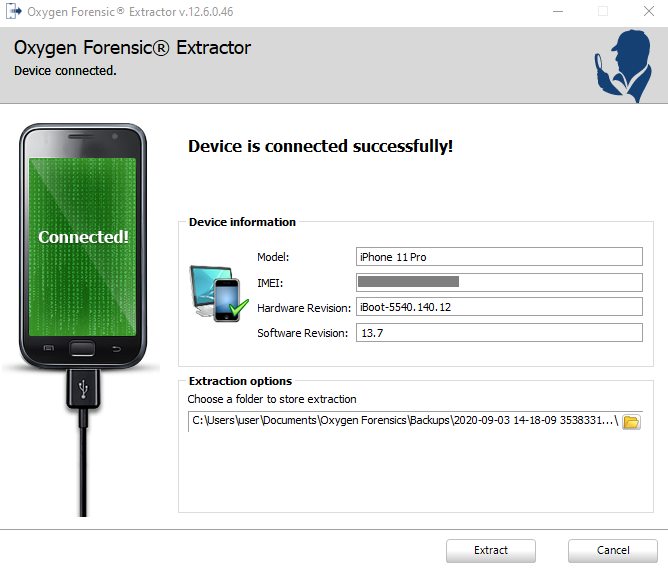Click the Cancel button

coord(613,550)
